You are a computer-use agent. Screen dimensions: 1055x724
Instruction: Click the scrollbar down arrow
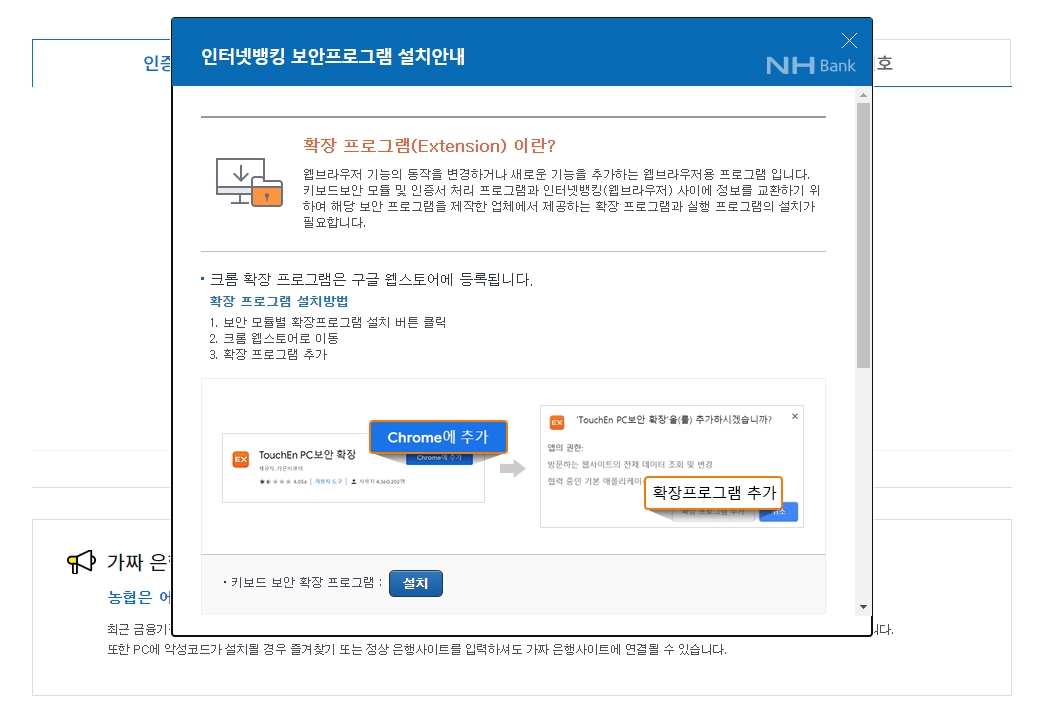pos(861,608)
